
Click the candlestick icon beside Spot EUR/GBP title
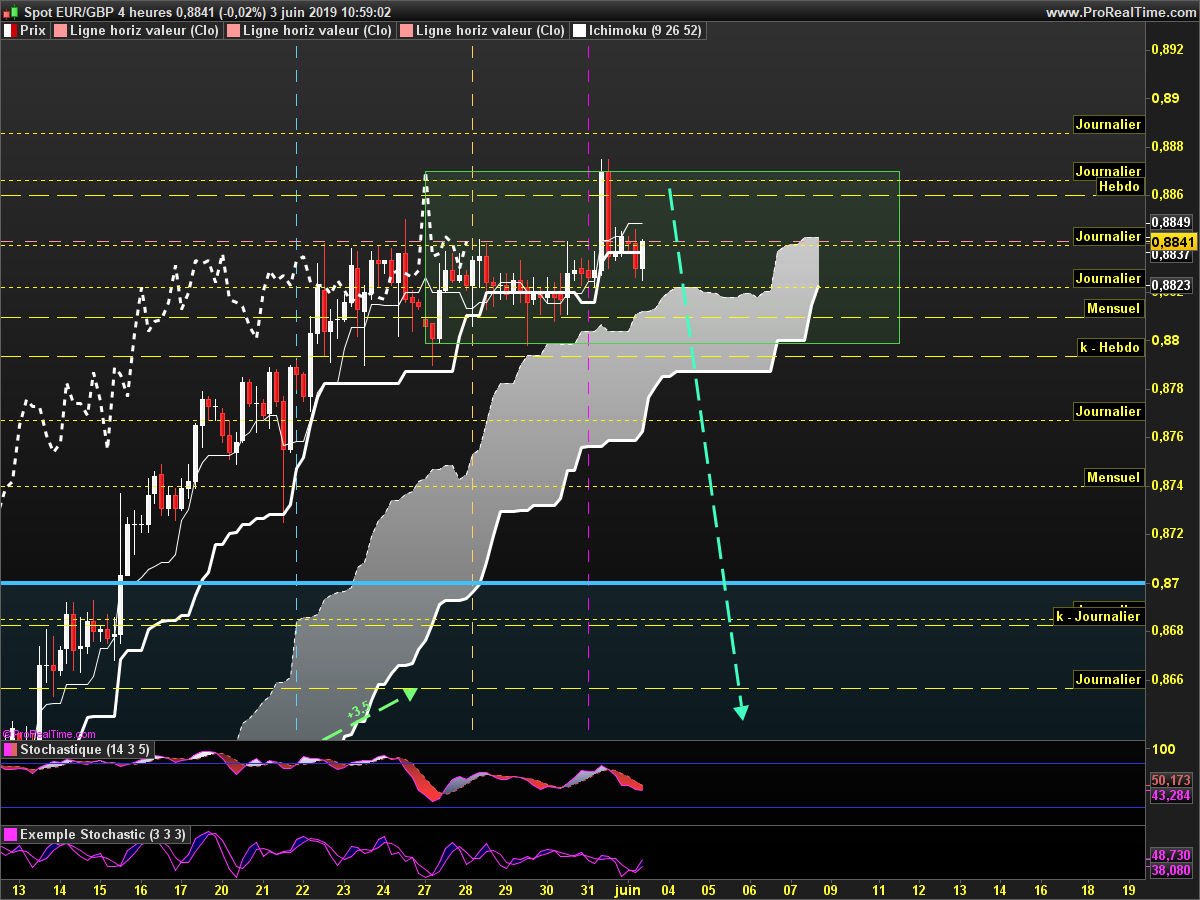point(11,12)
